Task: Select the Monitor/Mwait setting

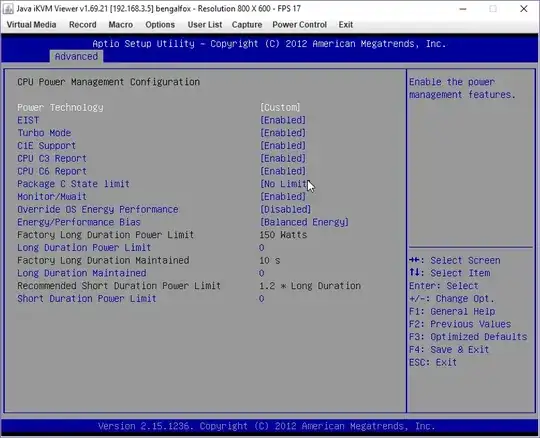Action: pos(52,197)
